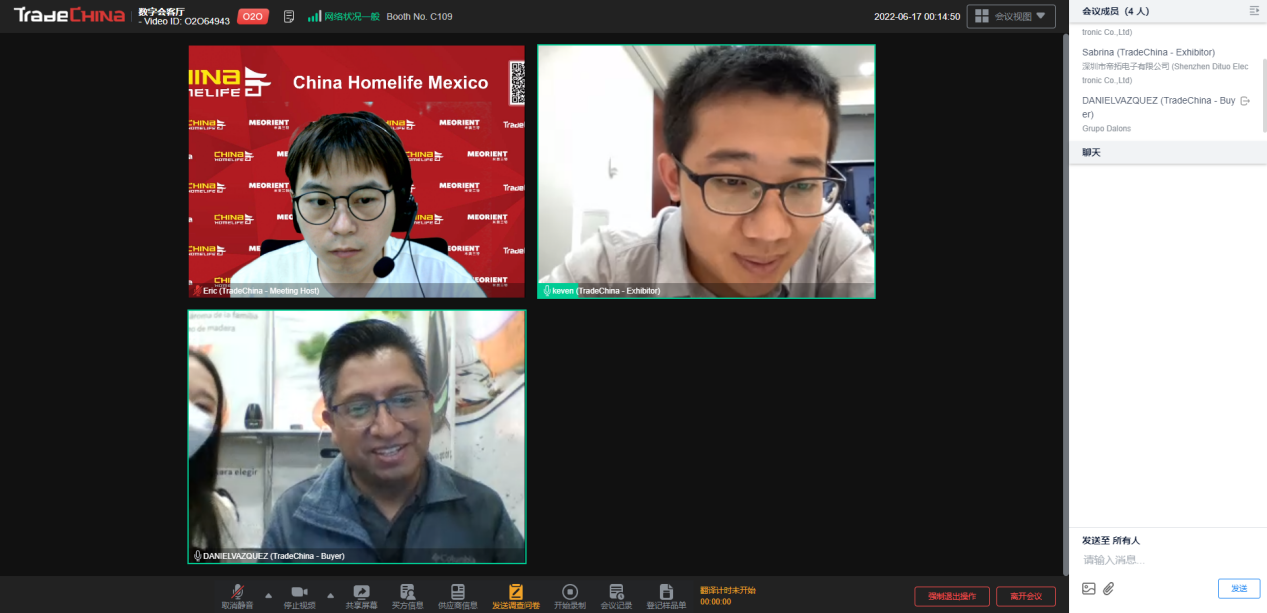This screenshot has width=1267, height=613.
Task: Send the chat message (发送)
Action: coord(1239,588)
